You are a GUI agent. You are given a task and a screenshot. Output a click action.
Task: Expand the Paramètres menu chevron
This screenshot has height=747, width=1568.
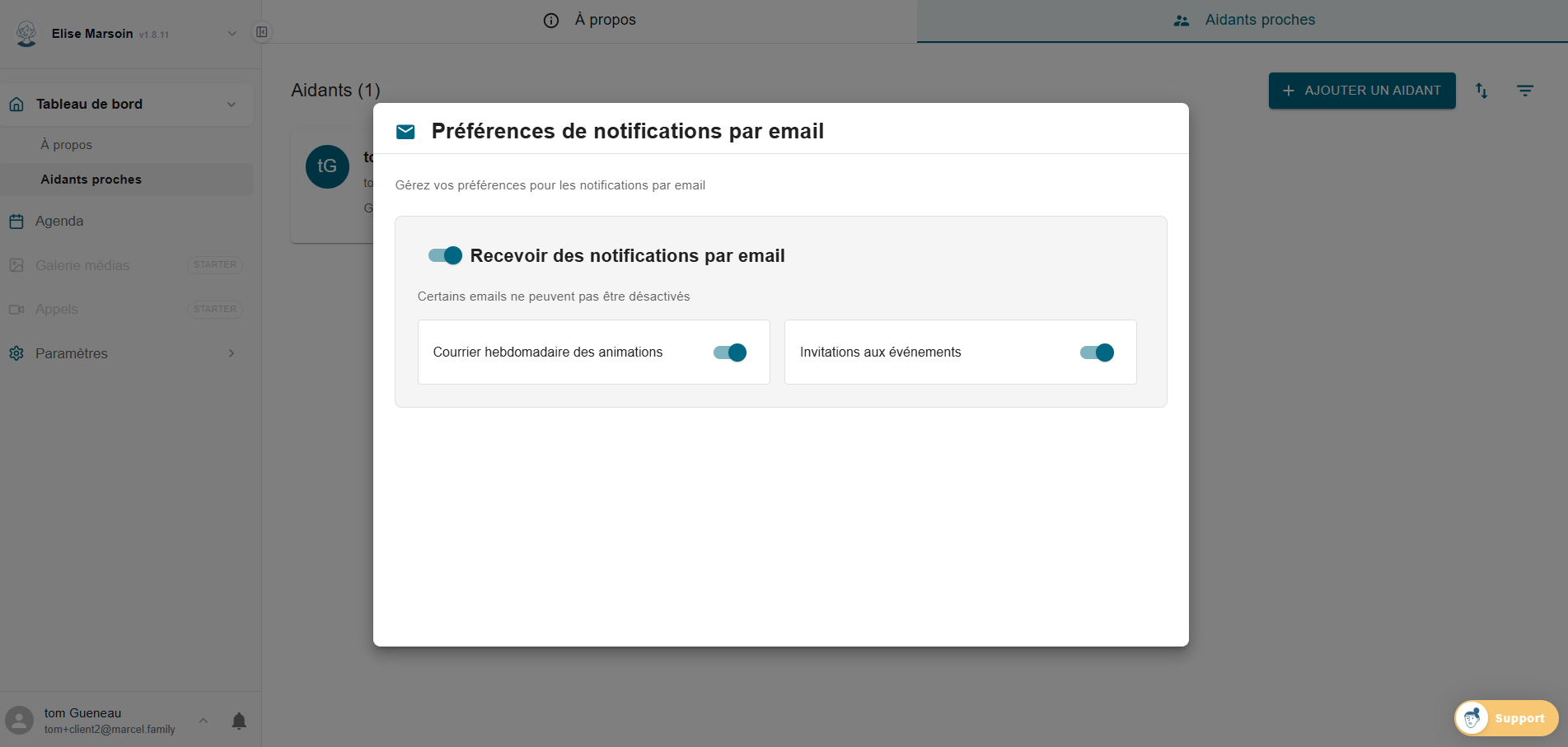click(232, 353)
